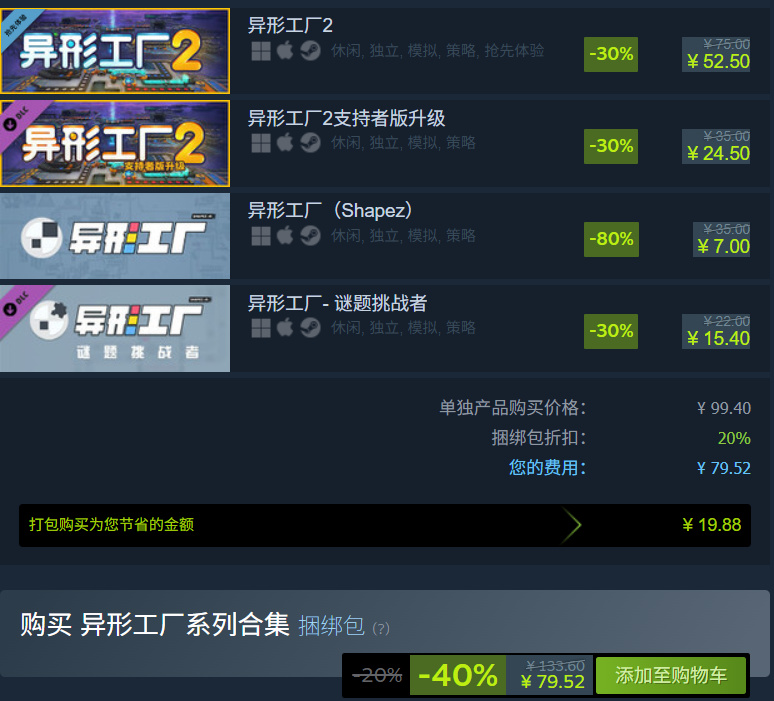The width and height of the screenshot is (774, 701).
Task: Click the bundle question mark (?) help
Action: click(381, 628)
